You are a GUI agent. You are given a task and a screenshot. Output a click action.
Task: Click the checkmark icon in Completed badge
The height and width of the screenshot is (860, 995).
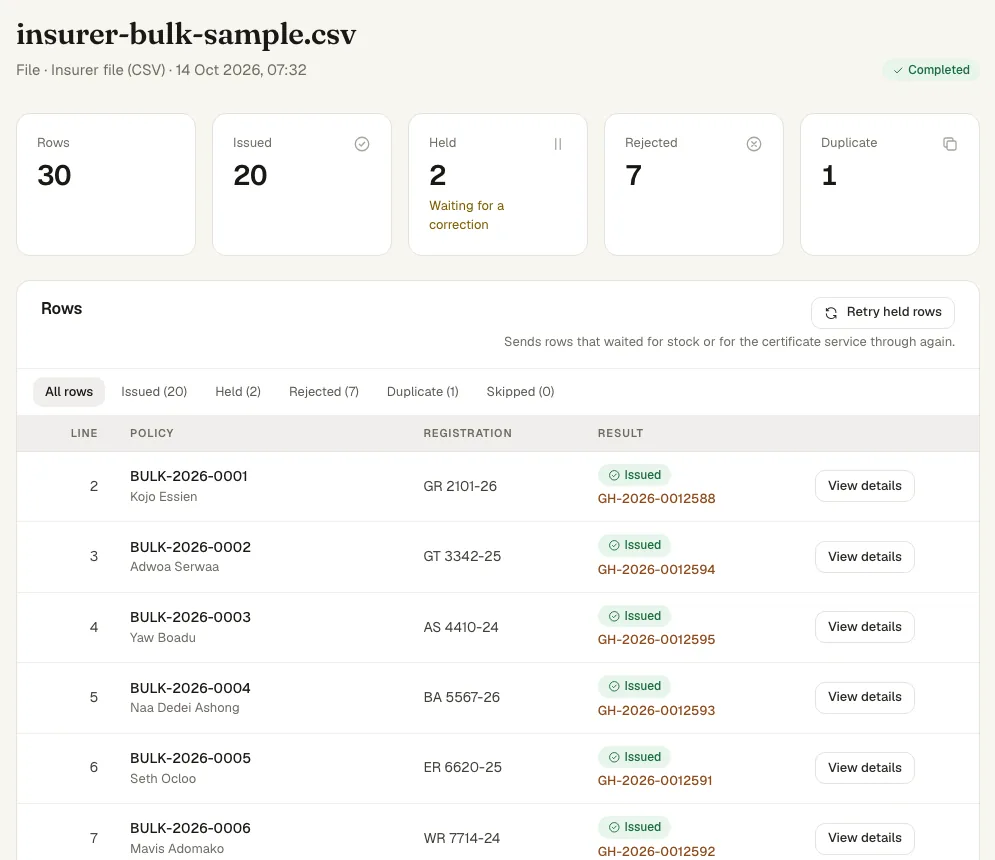pyautogui.click(x=898, y=70)
